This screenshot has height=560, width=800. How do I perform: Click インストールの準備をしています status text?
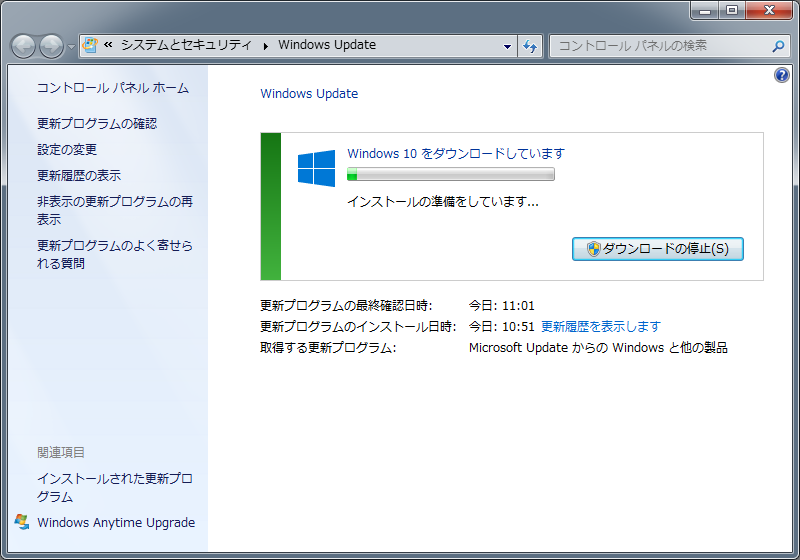[x=443, y=201]
